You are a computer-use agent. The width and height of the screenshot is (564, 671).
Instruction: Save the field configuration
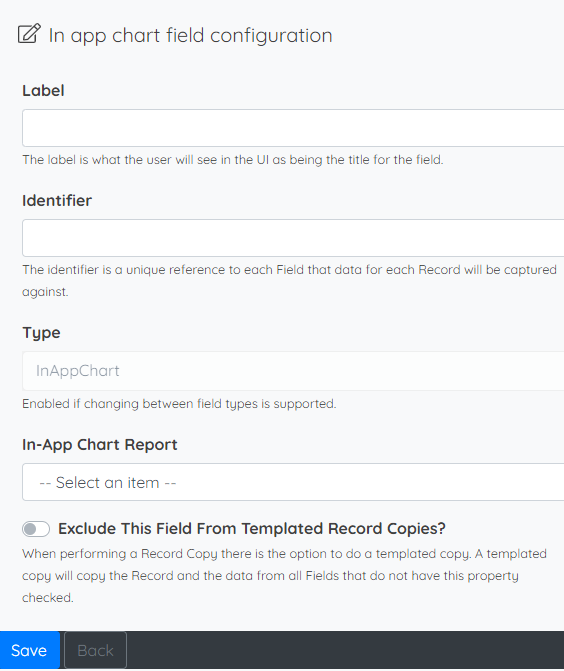[x=29, y=650]
